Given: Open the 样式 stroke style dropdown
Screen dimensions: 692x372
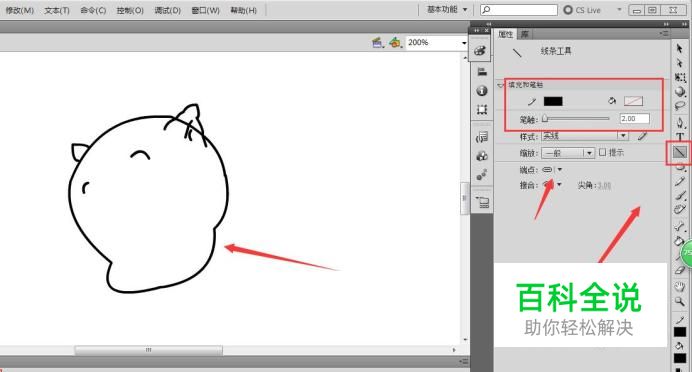Looking at the screenshot, I should click(623, 136).
